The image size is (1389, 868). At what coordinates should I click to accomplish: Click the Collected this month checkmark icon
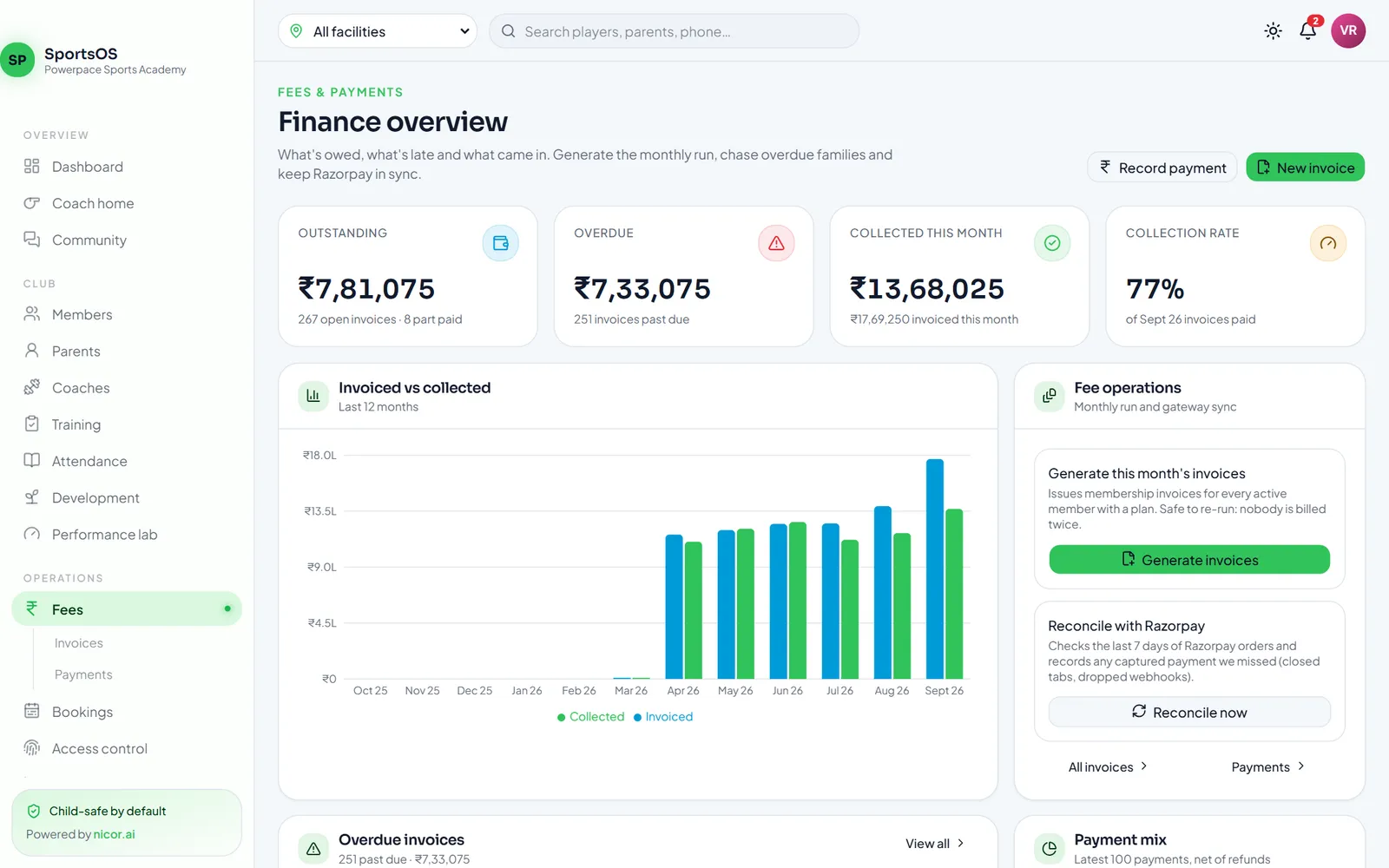(1052, 243)
